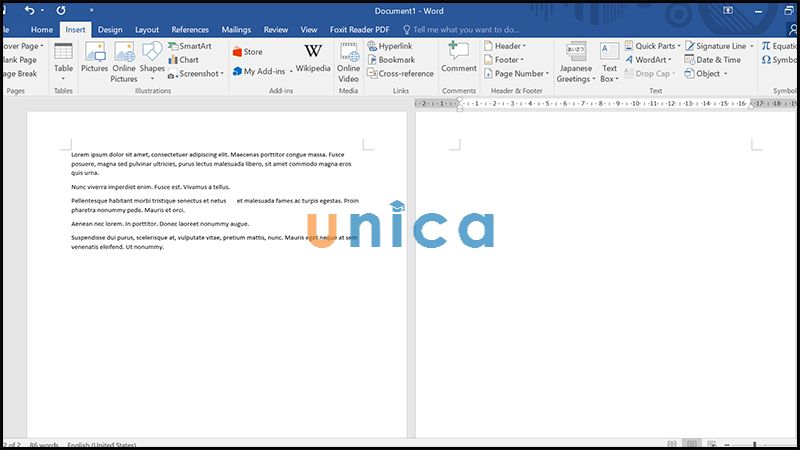Viewport: 800px width, 450px height.
Task: Open Ribbon Display Options button
Action: (728, 11)
